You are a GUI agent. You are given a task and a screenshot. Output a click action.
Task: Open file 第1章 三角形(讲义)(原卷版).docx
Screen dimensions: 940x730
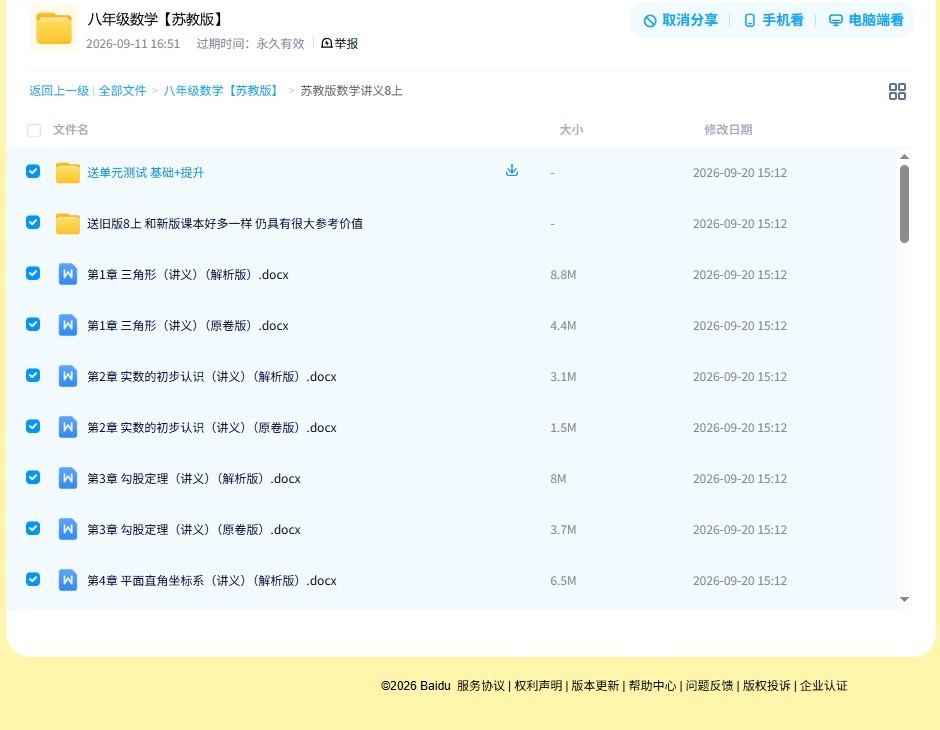[188, 325]
